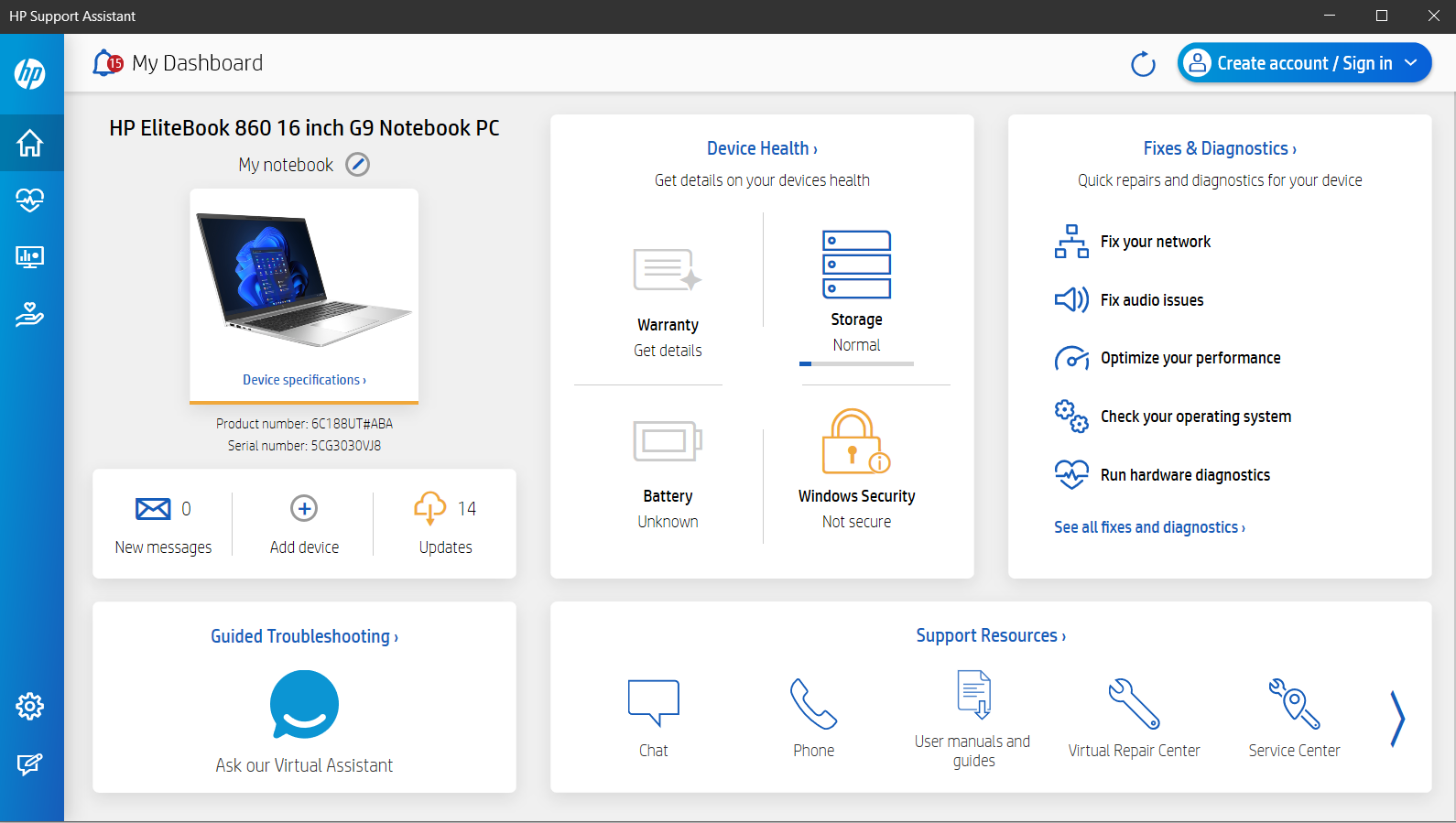The height and width of the screenshot is (823, 1456).
Task: Click See all fixes and diagnostics link
Action: (x=1149, y=527)
